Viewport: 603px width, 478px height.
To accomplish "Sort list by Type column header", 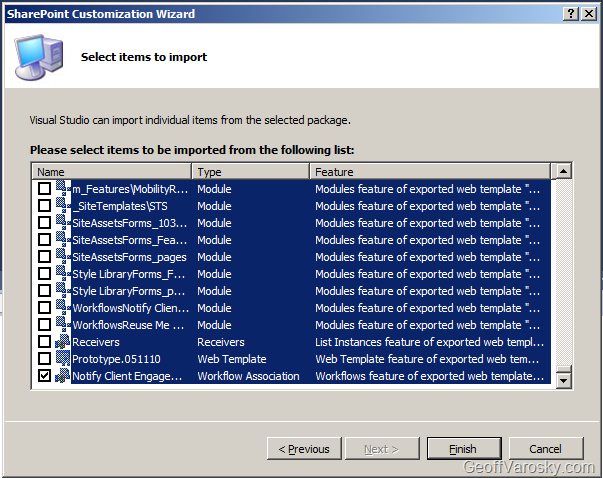I will [x=250, y=172].
